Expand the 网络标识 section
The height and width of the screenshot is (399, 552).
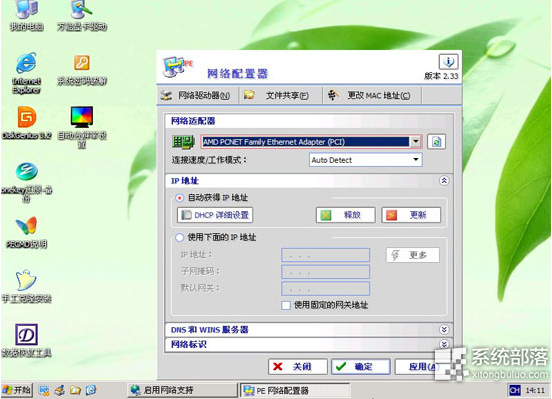click(x=444, y=344)
